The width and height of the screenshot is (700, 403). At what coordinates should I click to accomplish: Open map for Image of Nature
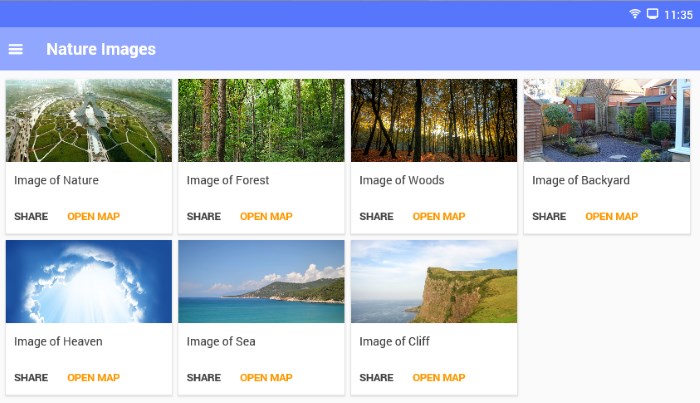coord(93,216)
